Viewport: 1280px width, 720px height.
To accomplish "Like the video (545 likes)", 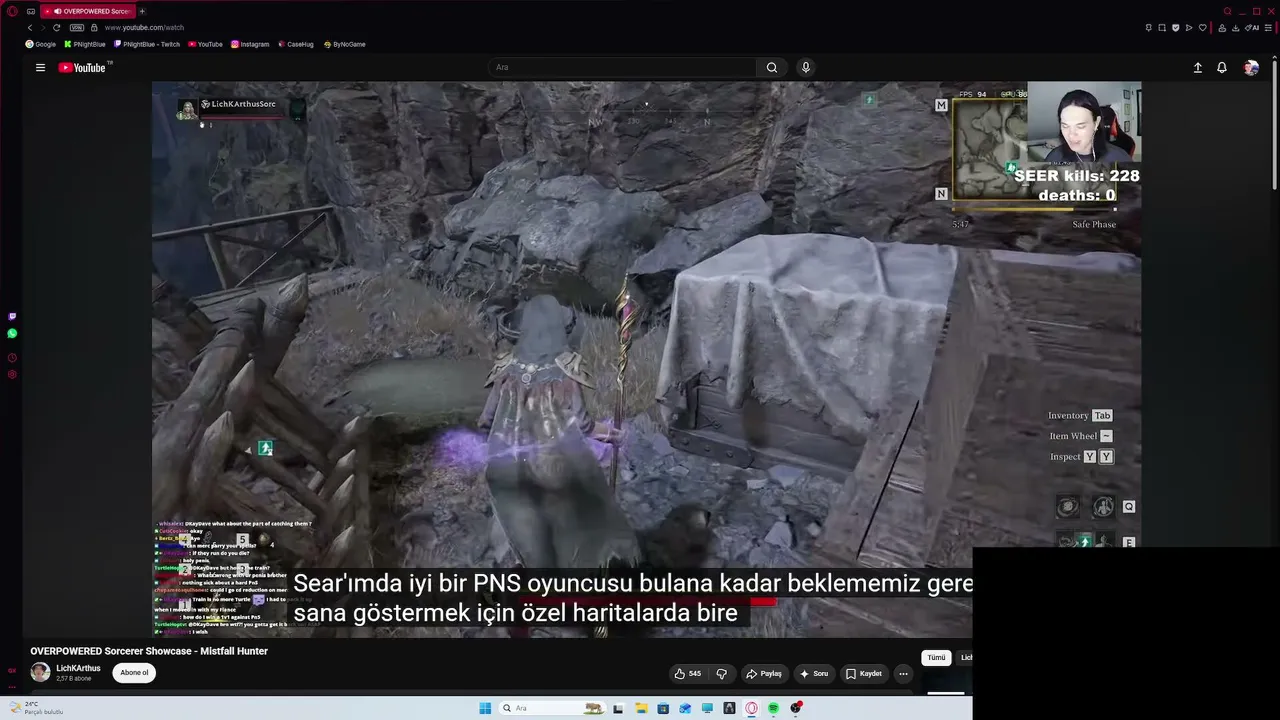I will [688, 674].
